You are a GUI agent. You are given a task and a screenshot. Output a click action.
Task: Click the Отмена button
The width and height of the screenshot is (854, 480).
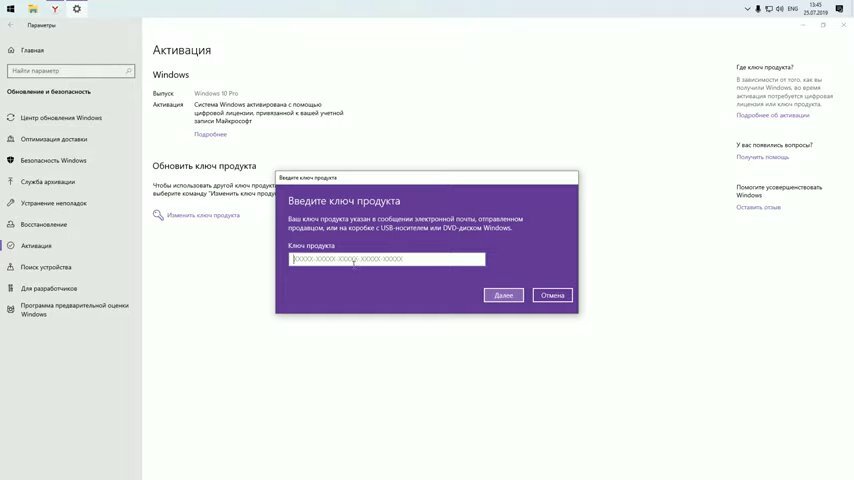pos(552,295)
